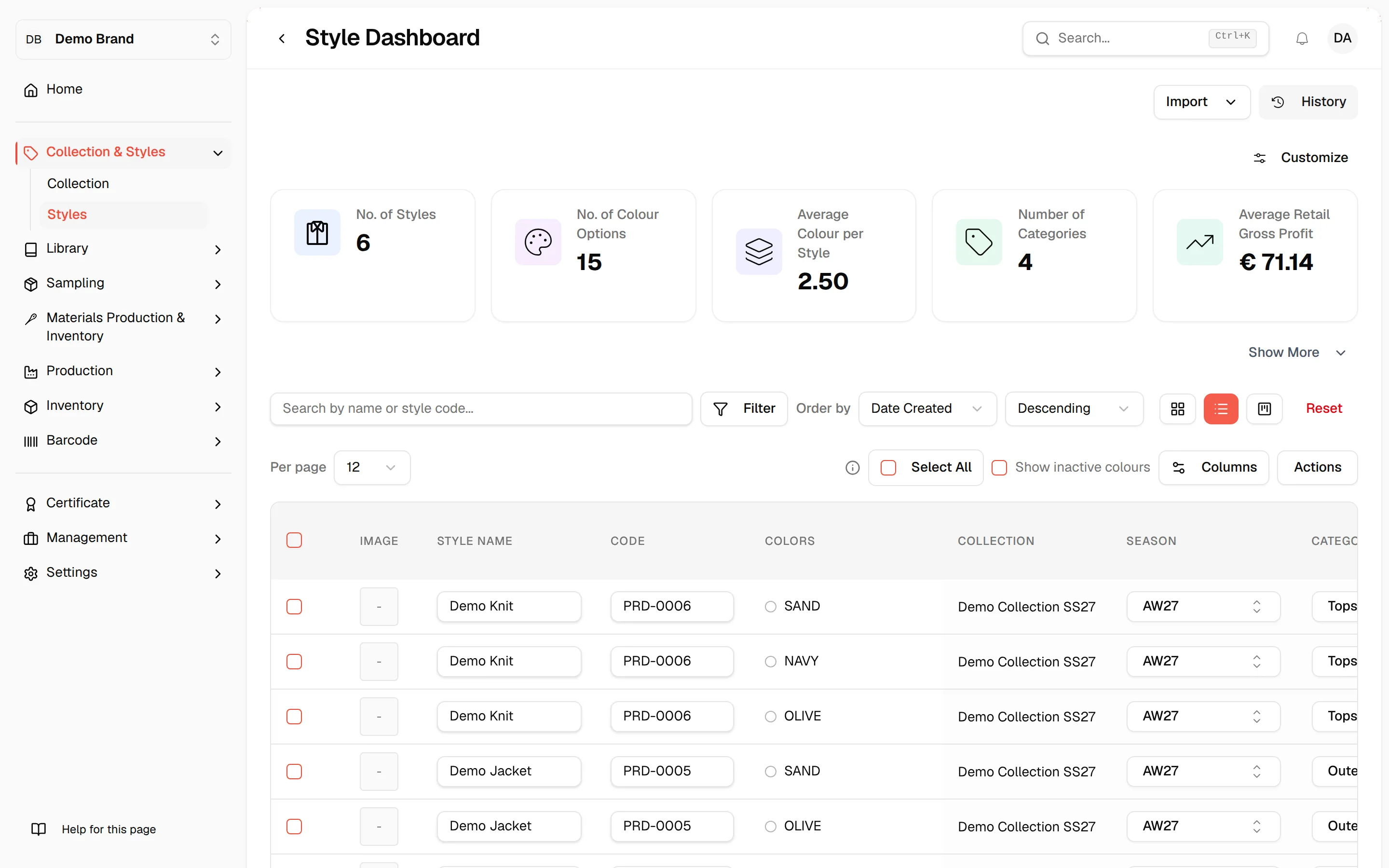This screenshot has width=1389, height=868.
Task: Enable Show inactive colours
Action: [999, 468]
